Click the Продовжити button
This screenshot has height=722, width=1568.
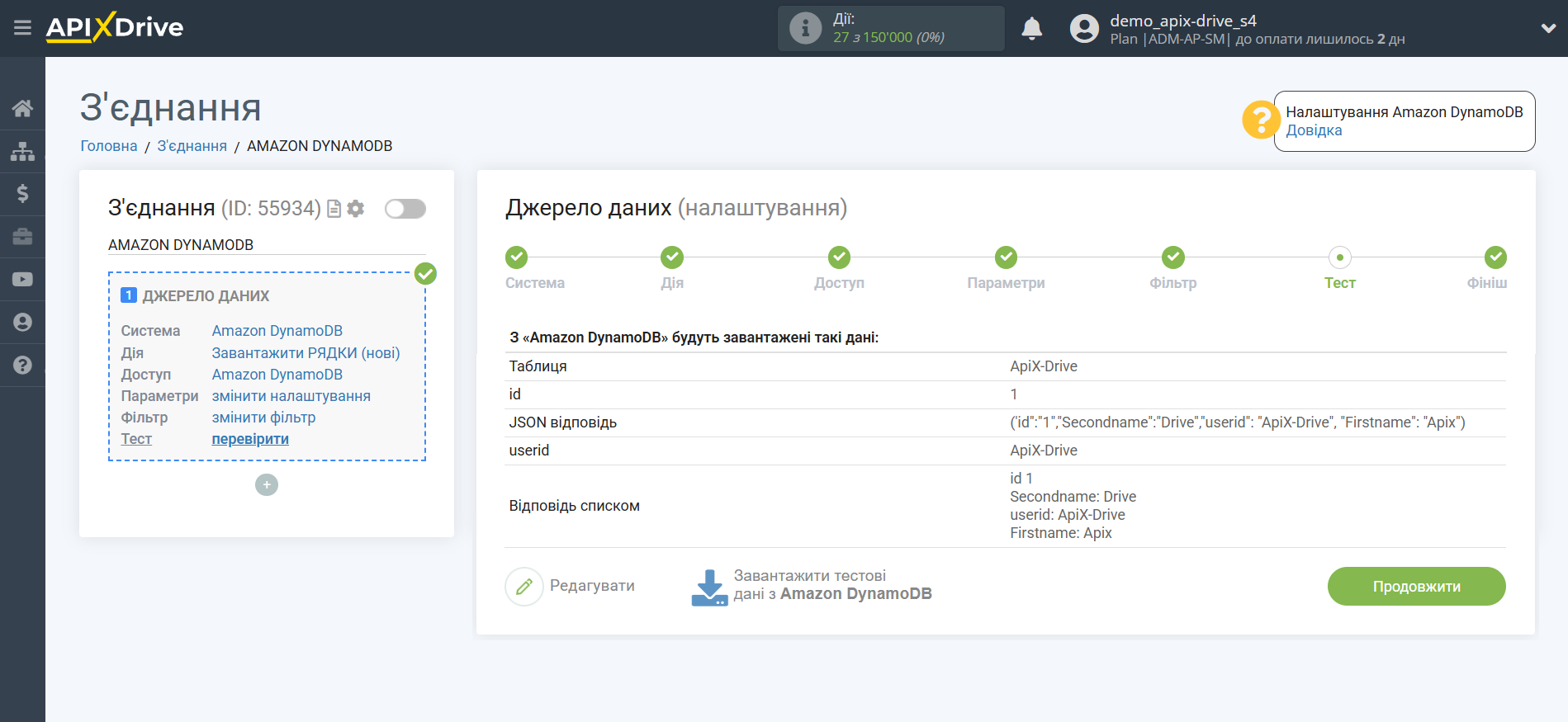1415,587
